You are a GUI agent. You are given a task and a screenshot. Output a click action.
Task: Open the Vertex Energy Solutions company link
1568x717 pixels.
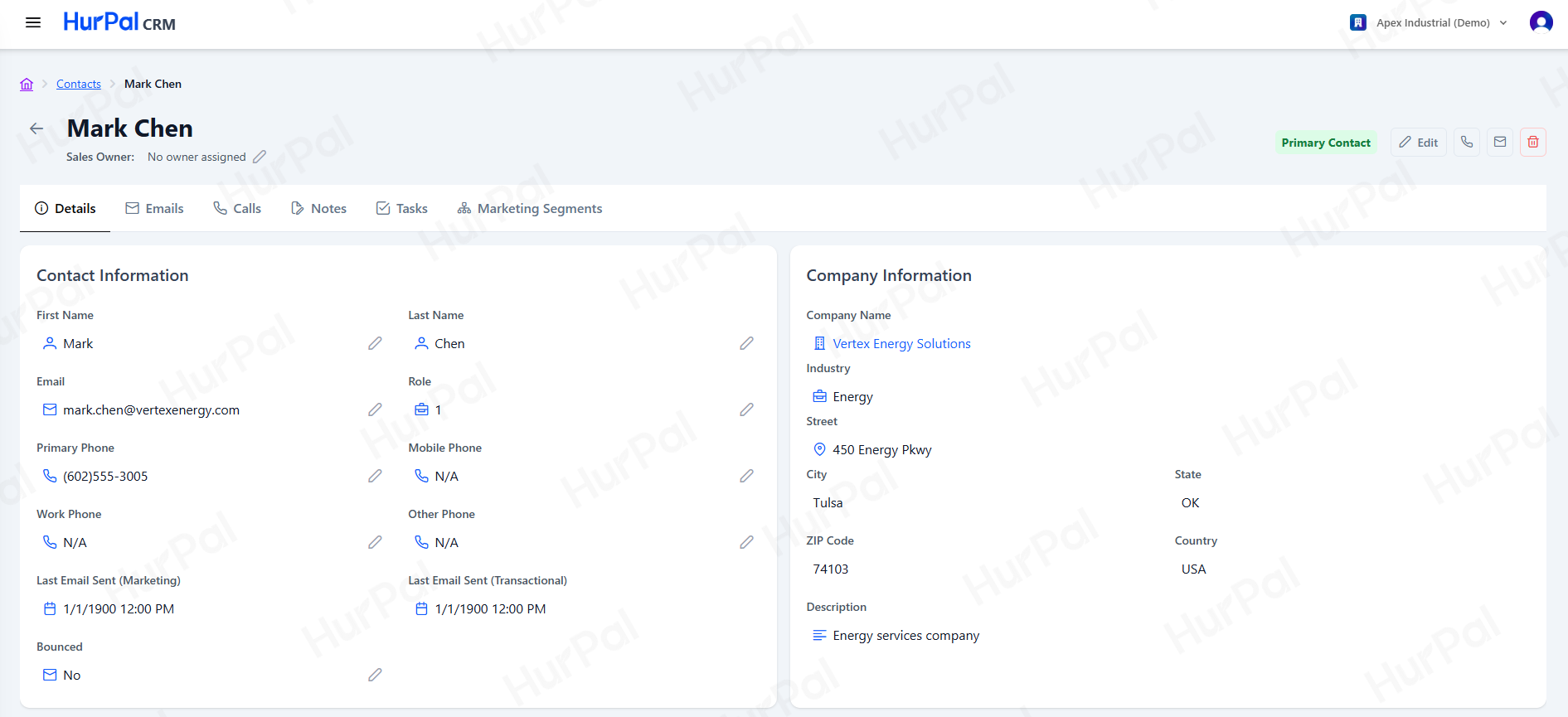pos(901,343)
